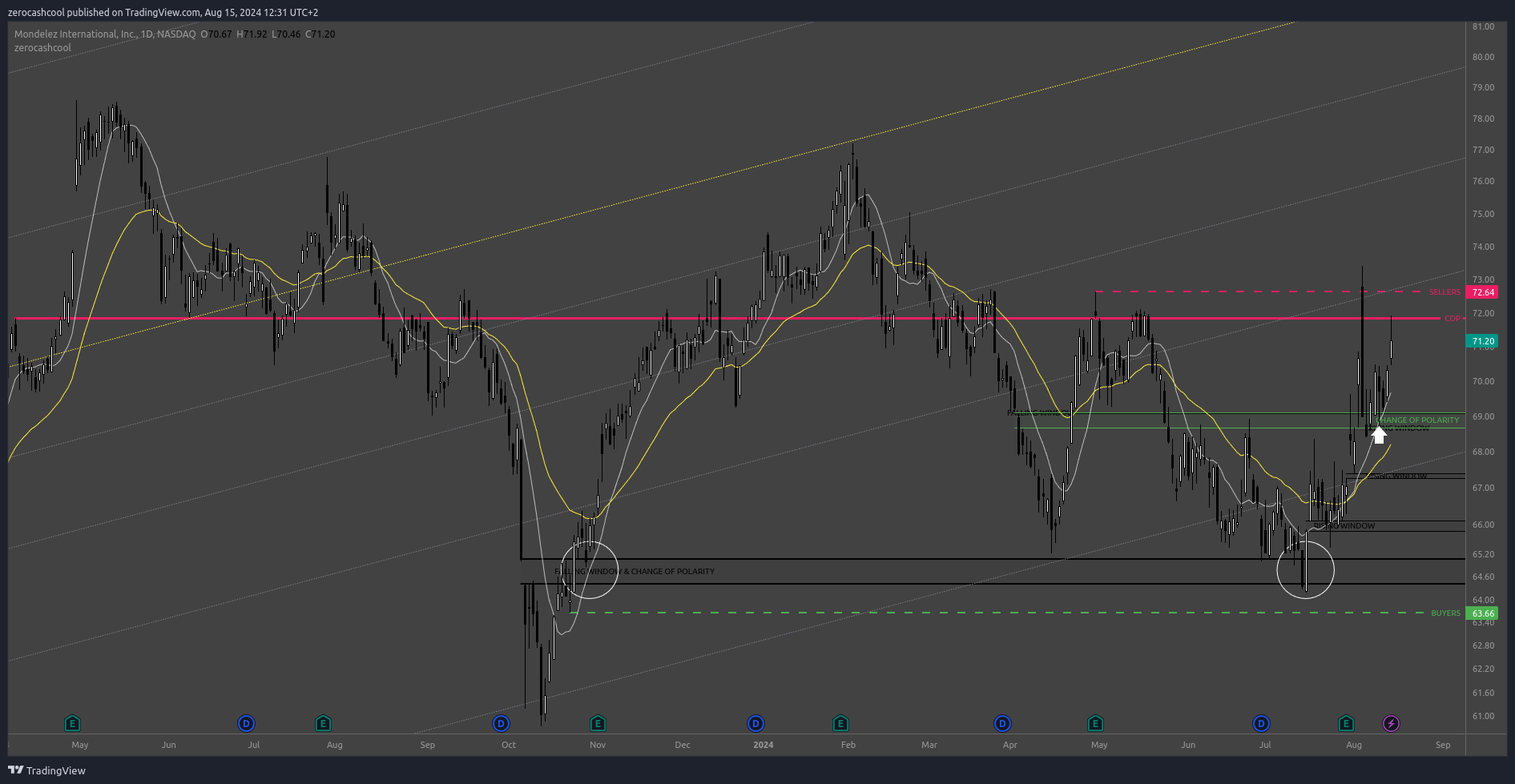Click the 71.20 current price tag
The width and height of the screenshot is (1515, 784).
pyautogui.click(x=1483, y=341)
